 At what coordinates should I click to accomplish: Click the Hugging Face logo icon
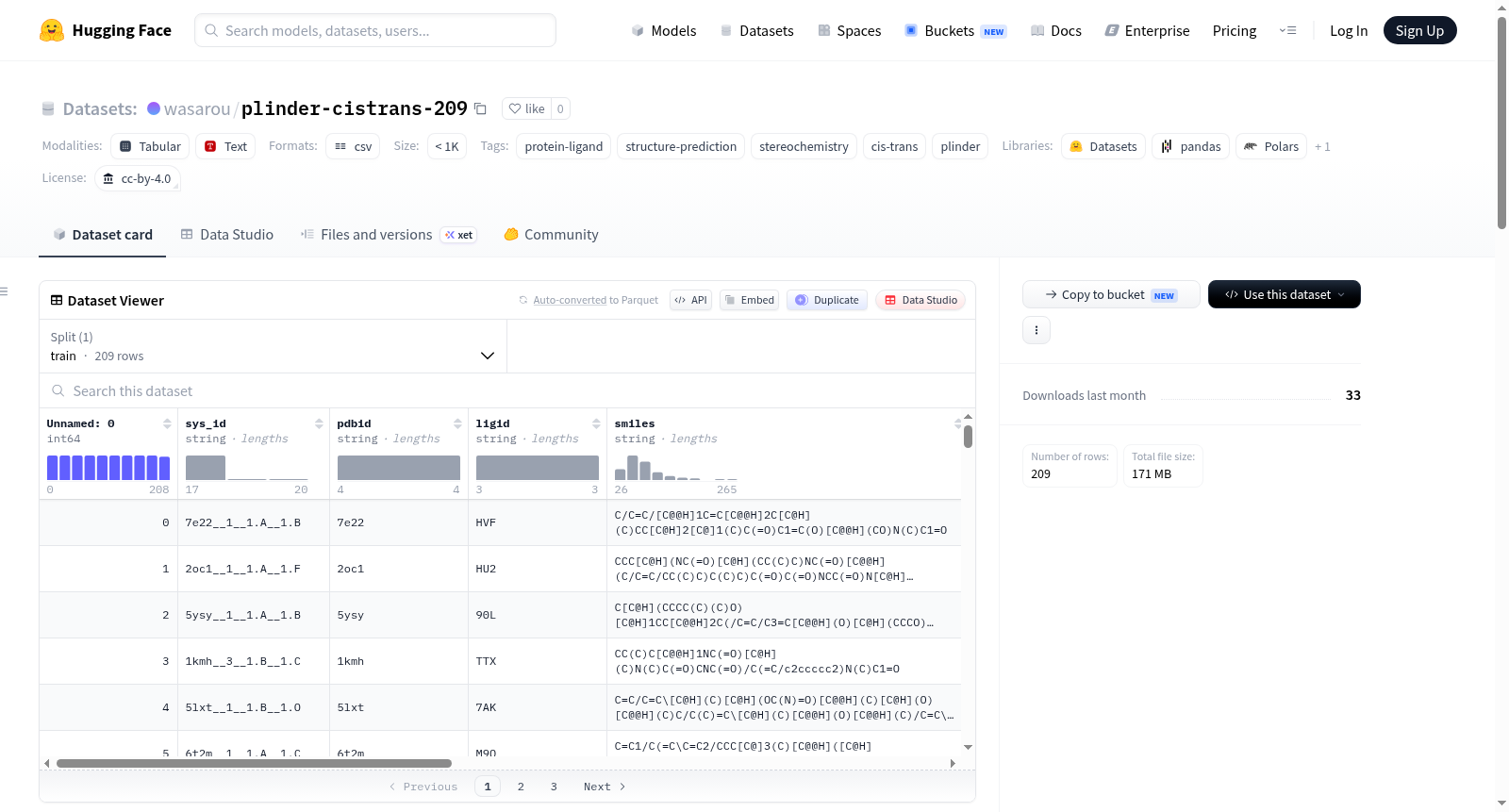pyautogui.click(x=52, y=30)
